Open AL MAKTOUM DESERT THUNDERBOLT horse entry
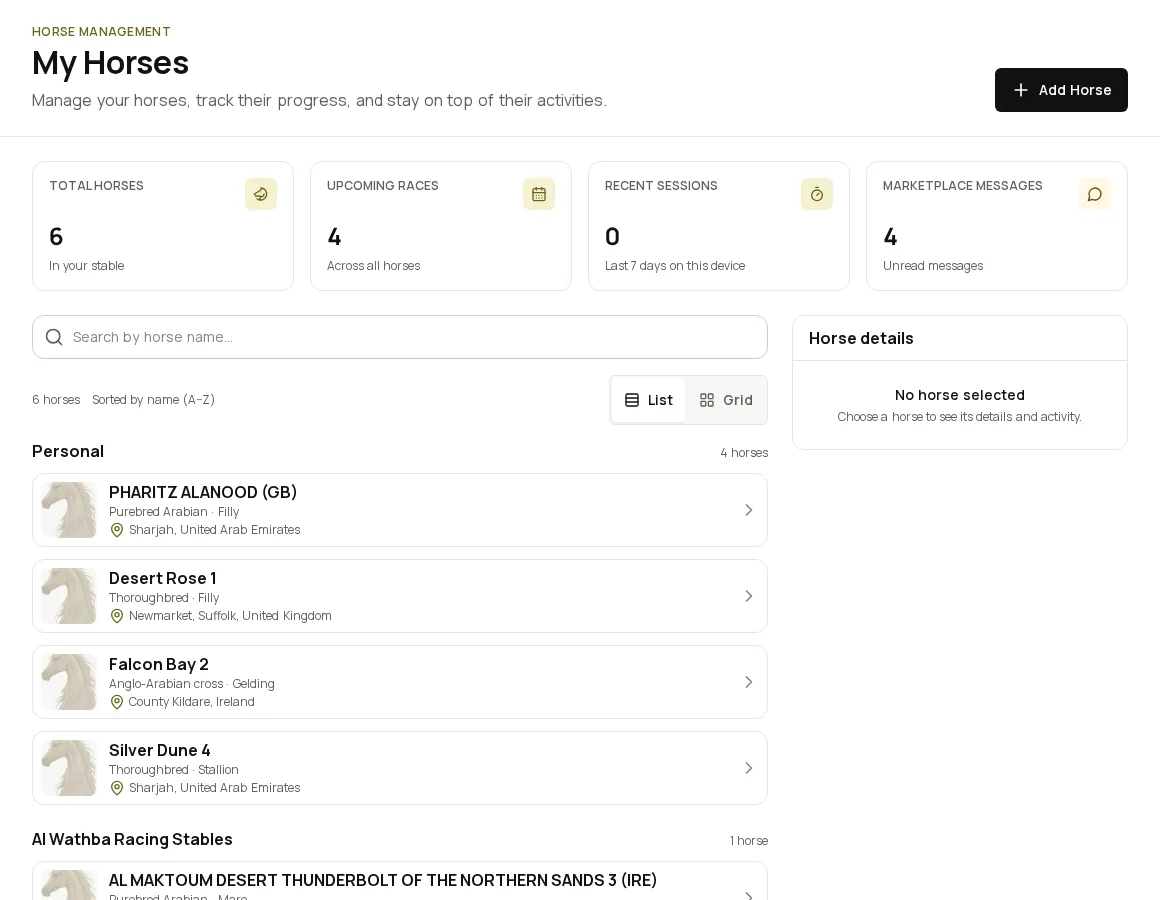The height and width of the screenshot is (900, 1160). (399, 881)
